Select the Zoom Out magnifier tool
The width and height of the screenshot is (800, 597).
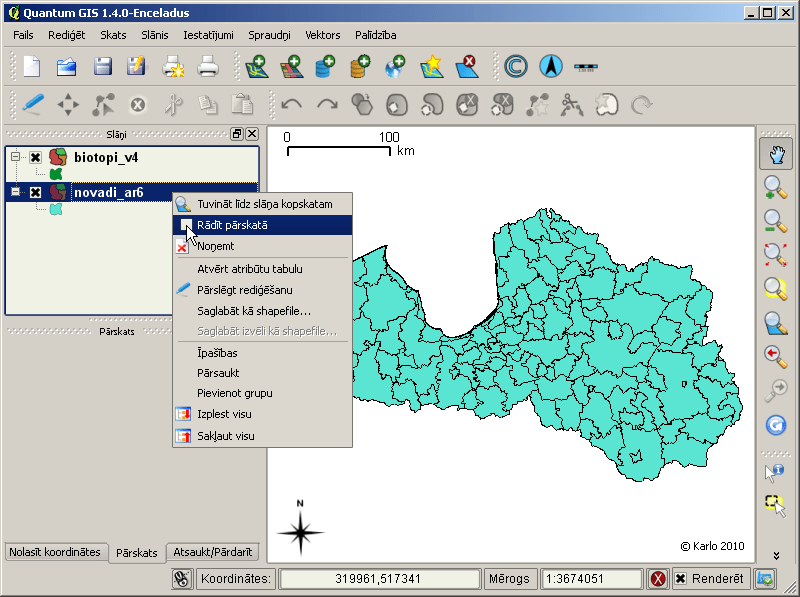point(776,221)
